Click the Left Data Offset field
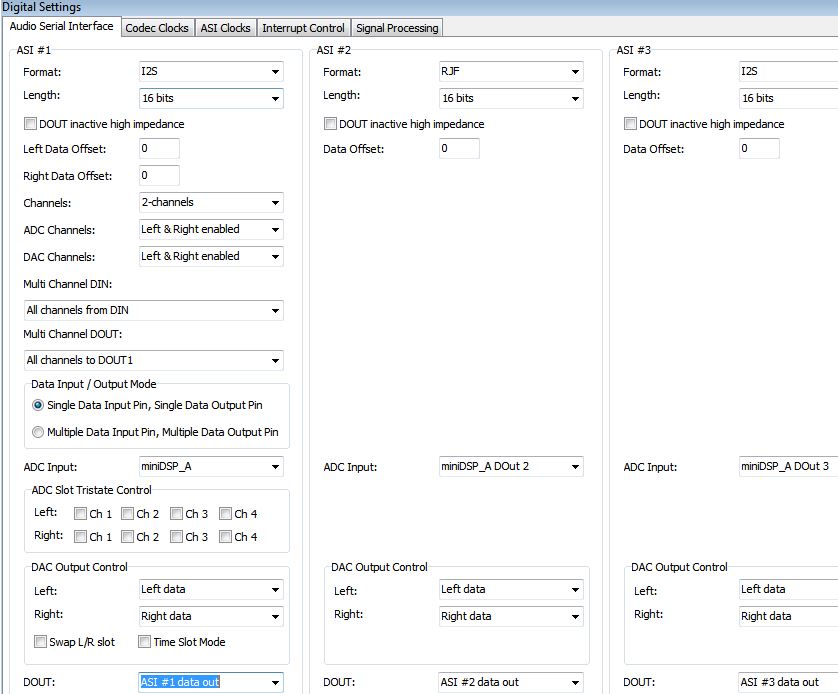The width and height of the screenshot is (838, 694). pos(159,149)
